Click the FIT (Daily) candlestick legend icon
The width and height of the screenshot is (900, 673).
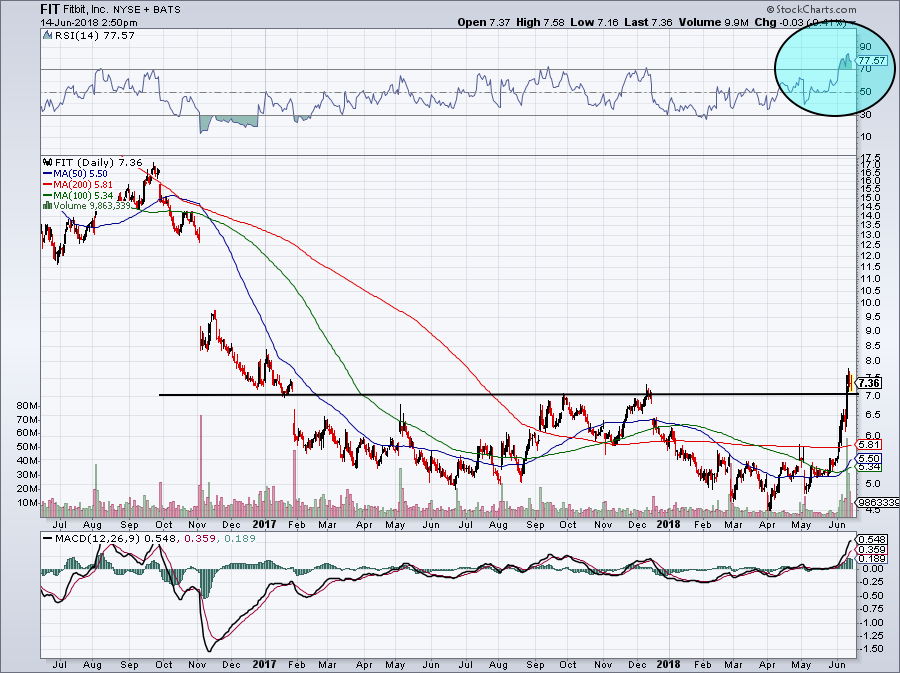(45, 162)
